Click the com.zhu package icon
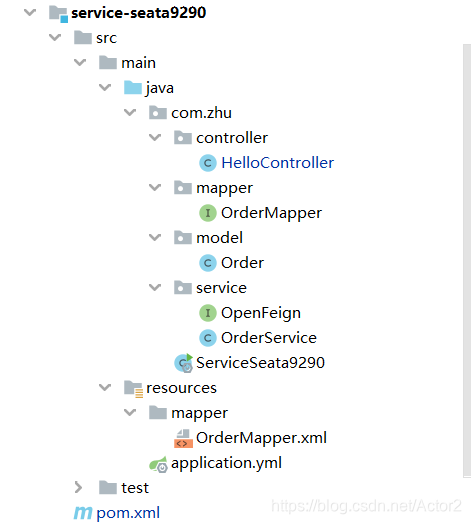Screen dimensions: 471x524 click(x=158, y=113)
